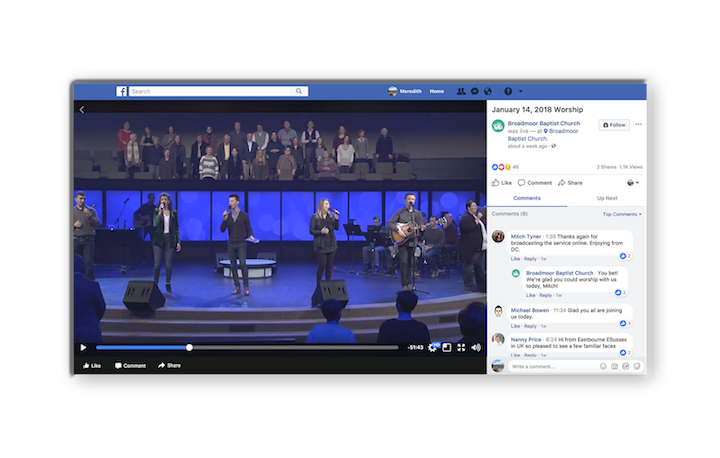
Task: Open post options three-dot menu
Action: (x=639, y=125)
